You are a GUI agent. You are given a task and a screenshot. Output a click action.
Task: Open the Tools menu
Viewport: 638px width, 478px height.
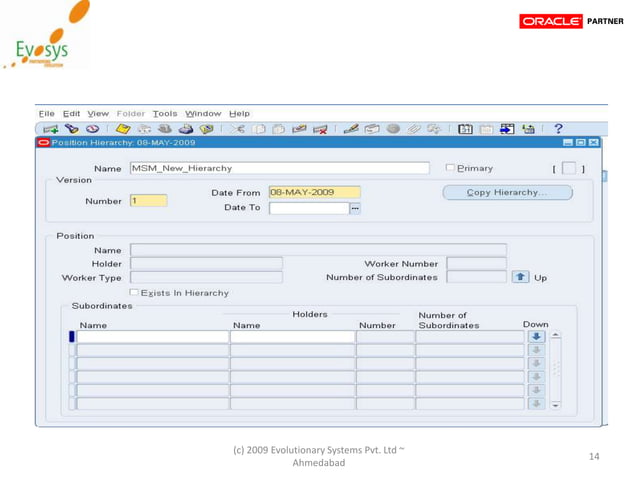tap(164, 113)
